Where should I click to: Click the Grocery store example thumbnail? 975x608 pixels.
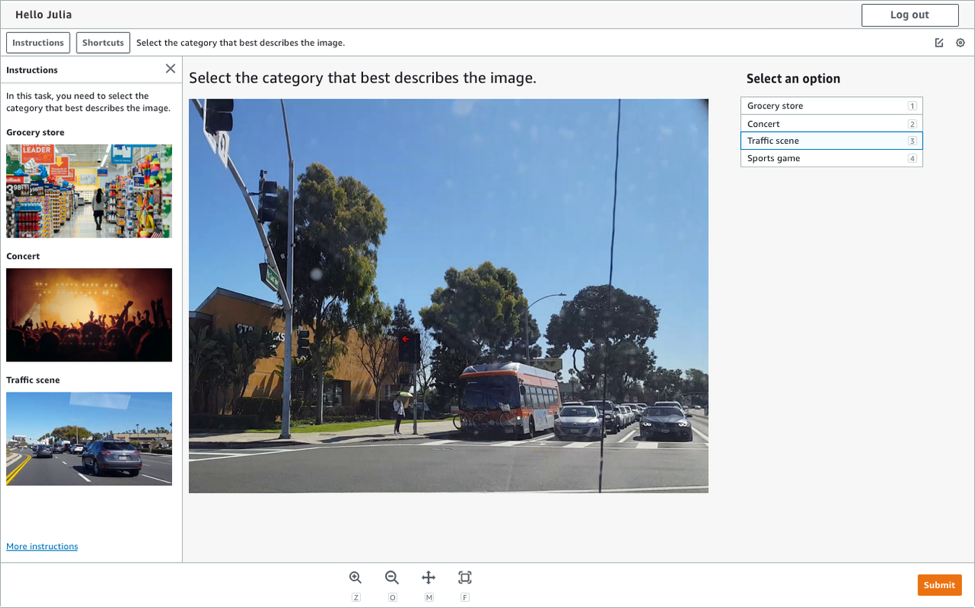click(x=89, y=191)
